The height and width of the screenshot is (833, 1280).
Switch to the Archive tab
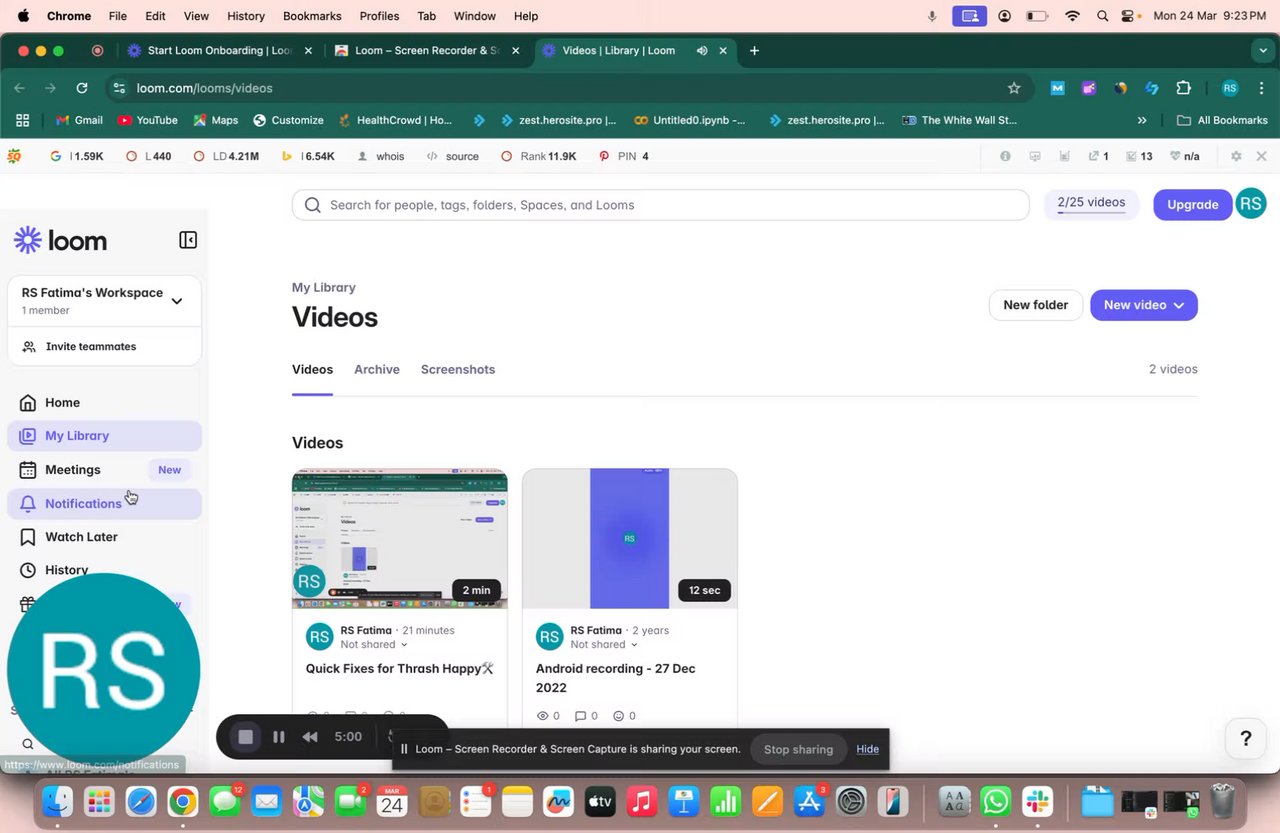(x=377, y=370)
